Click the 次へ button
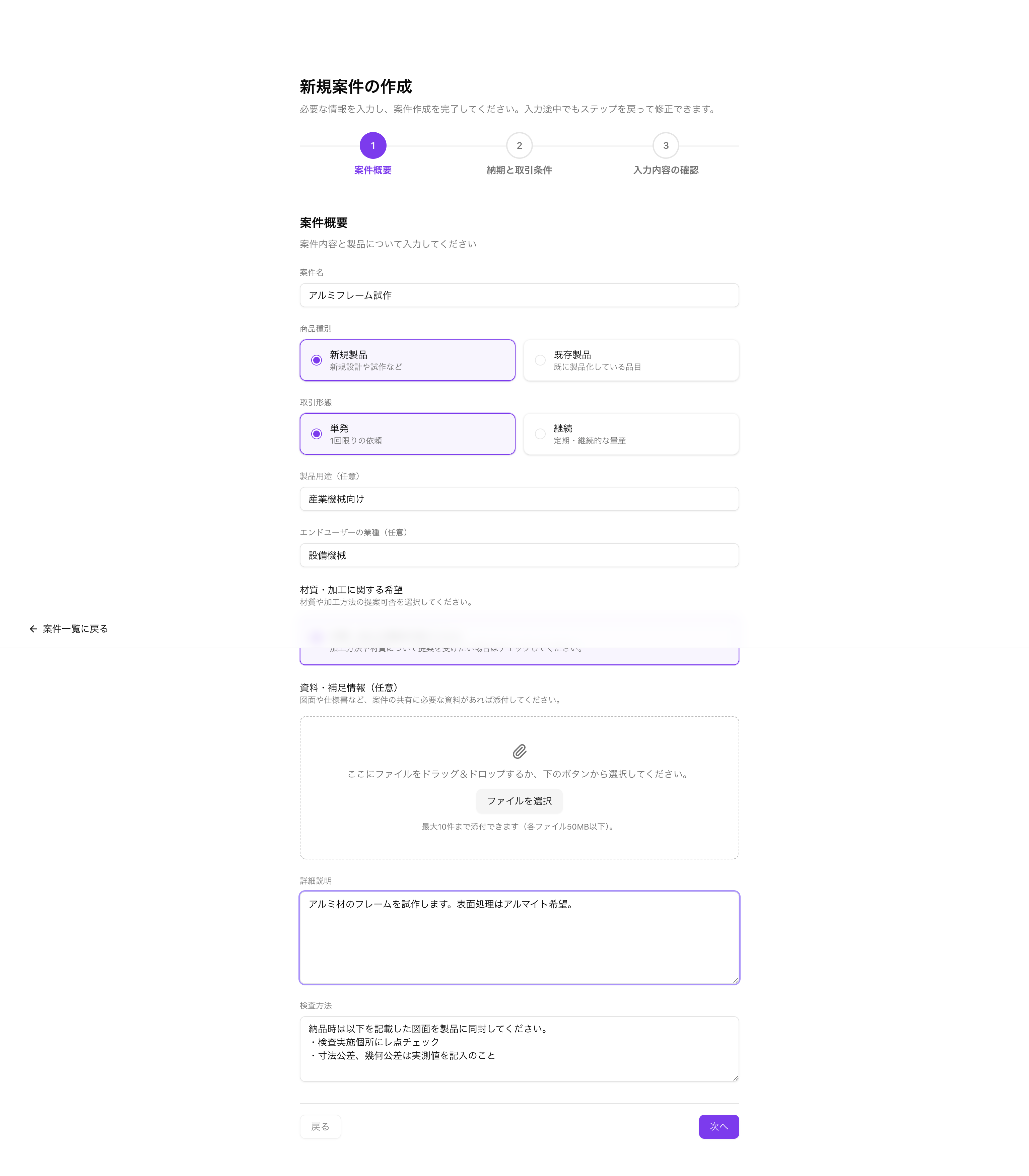 [x=718, y=1127]
